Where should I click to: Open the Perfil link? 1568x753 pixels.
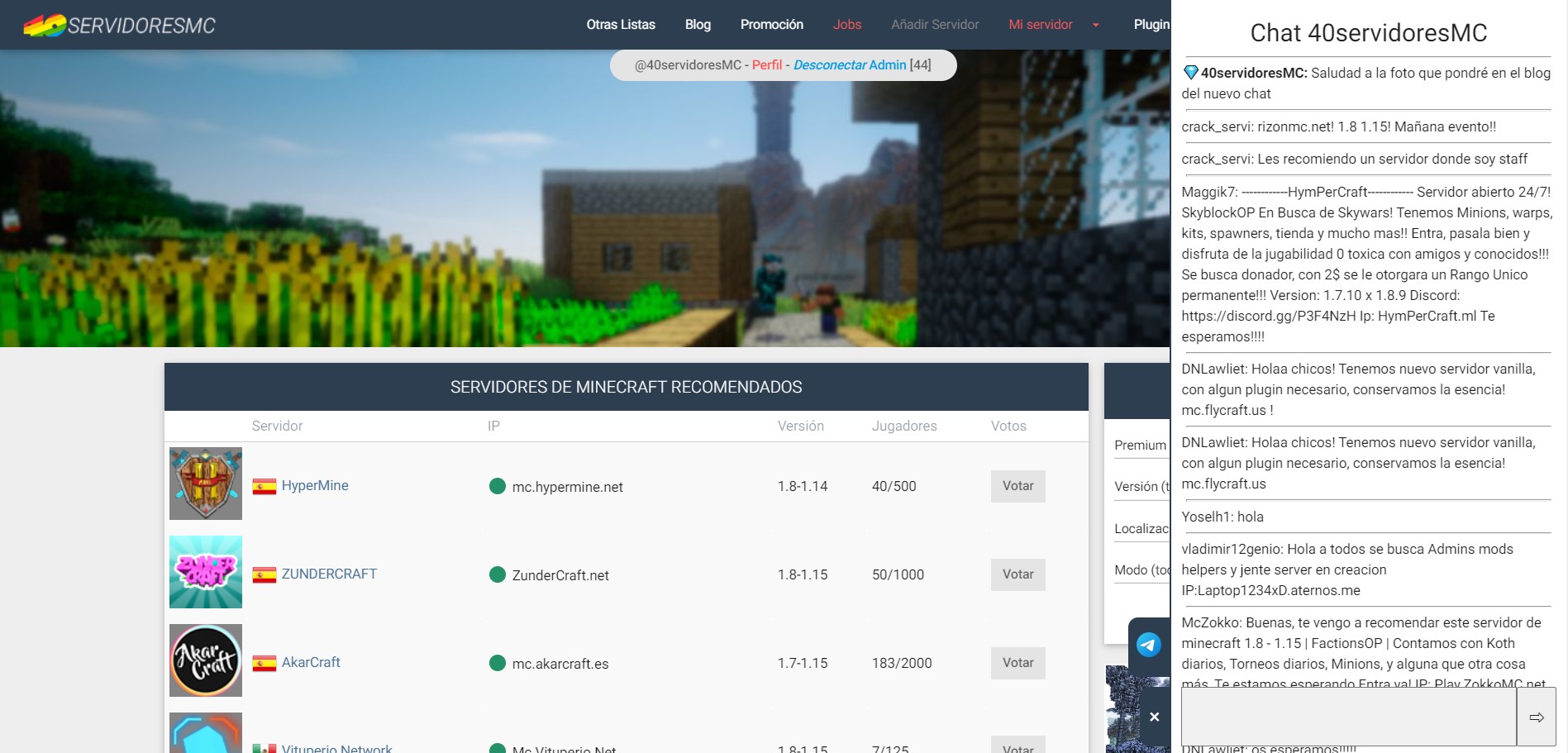point(767,64)
